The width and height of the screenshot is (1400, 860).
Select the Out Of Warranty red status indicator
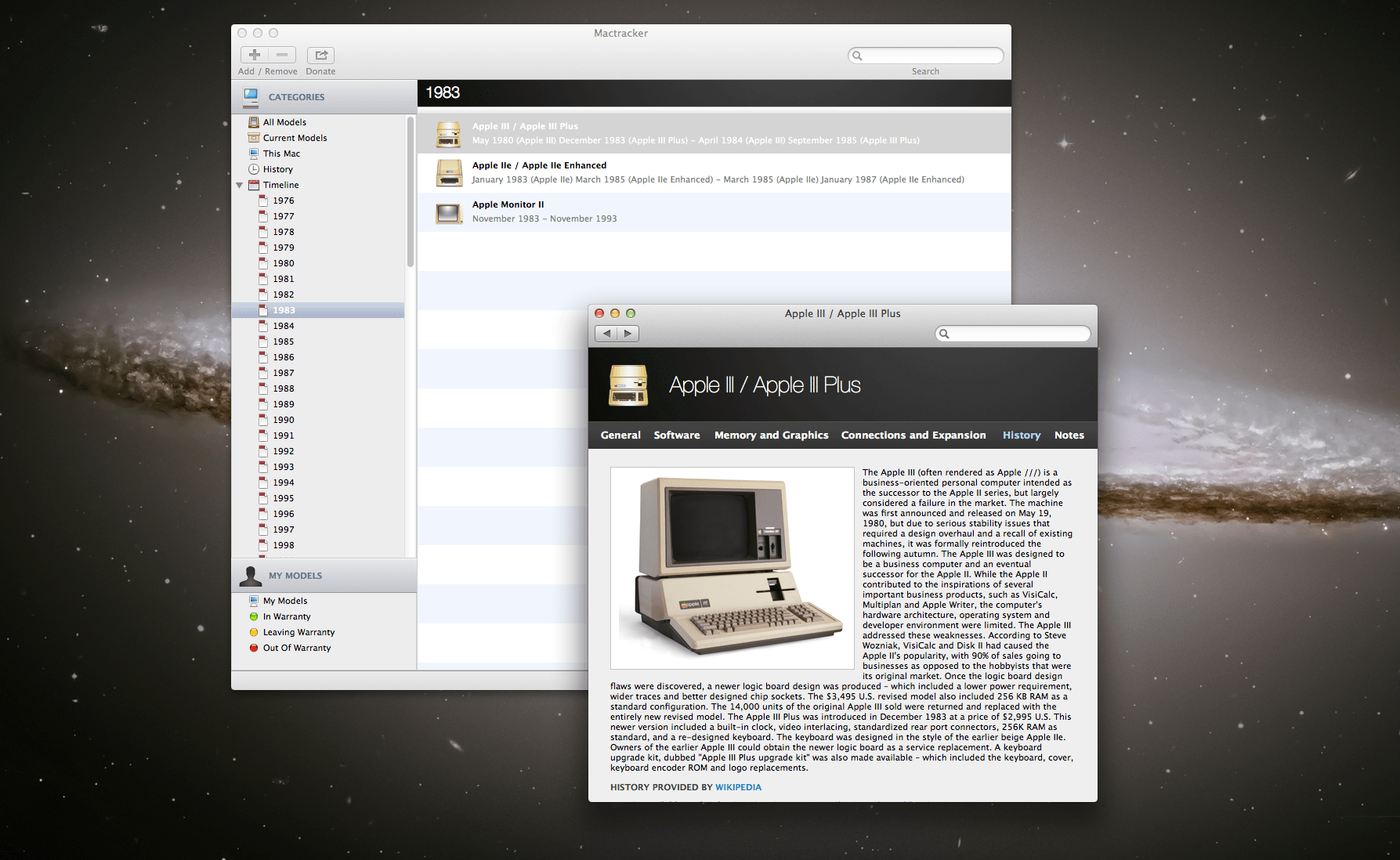point(253,648)
